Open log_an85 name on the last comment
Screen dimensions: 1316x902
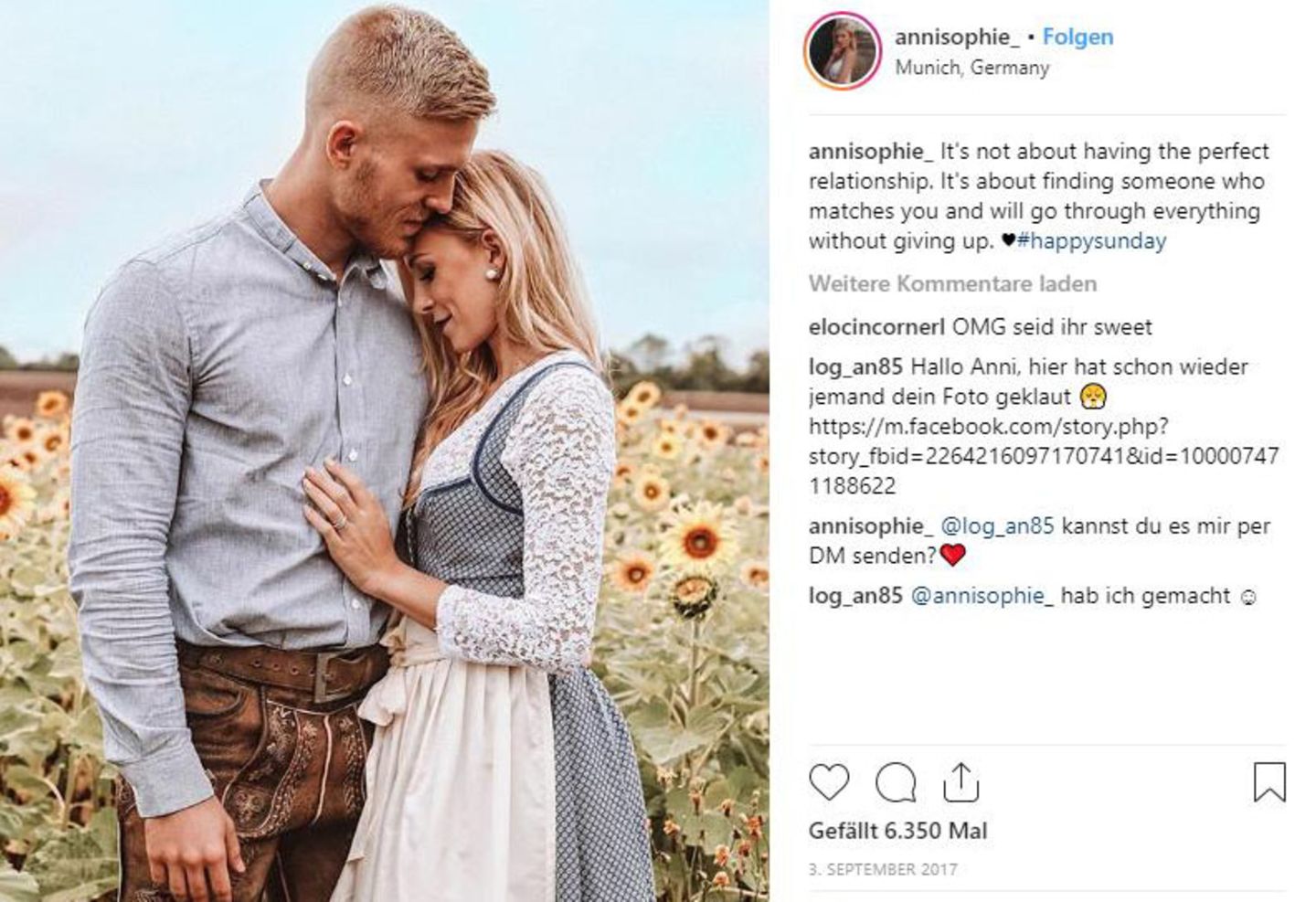point(855,597)
